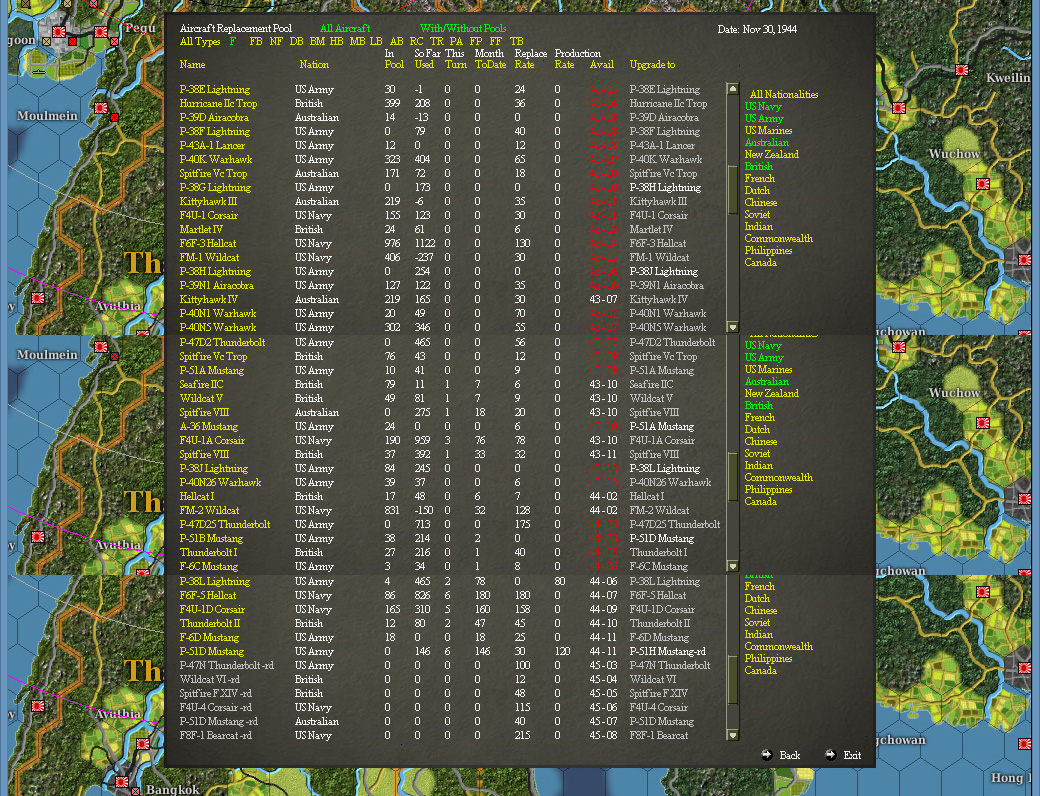Click the Avail column header
Image resolution: width=1040 pixels, height=796 pixels.
[602, 64]
